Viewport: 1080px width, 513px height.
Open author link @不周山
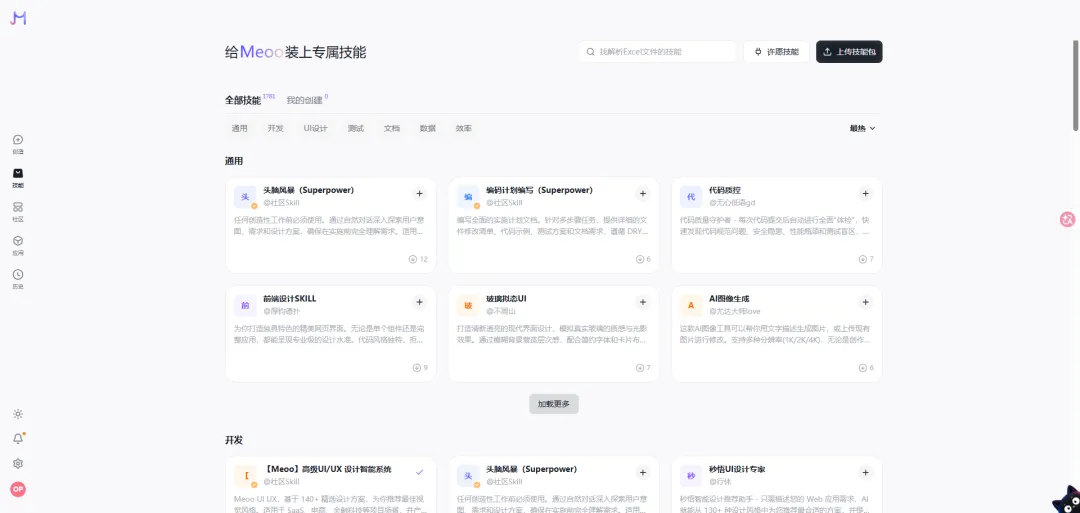coord(501,312)
